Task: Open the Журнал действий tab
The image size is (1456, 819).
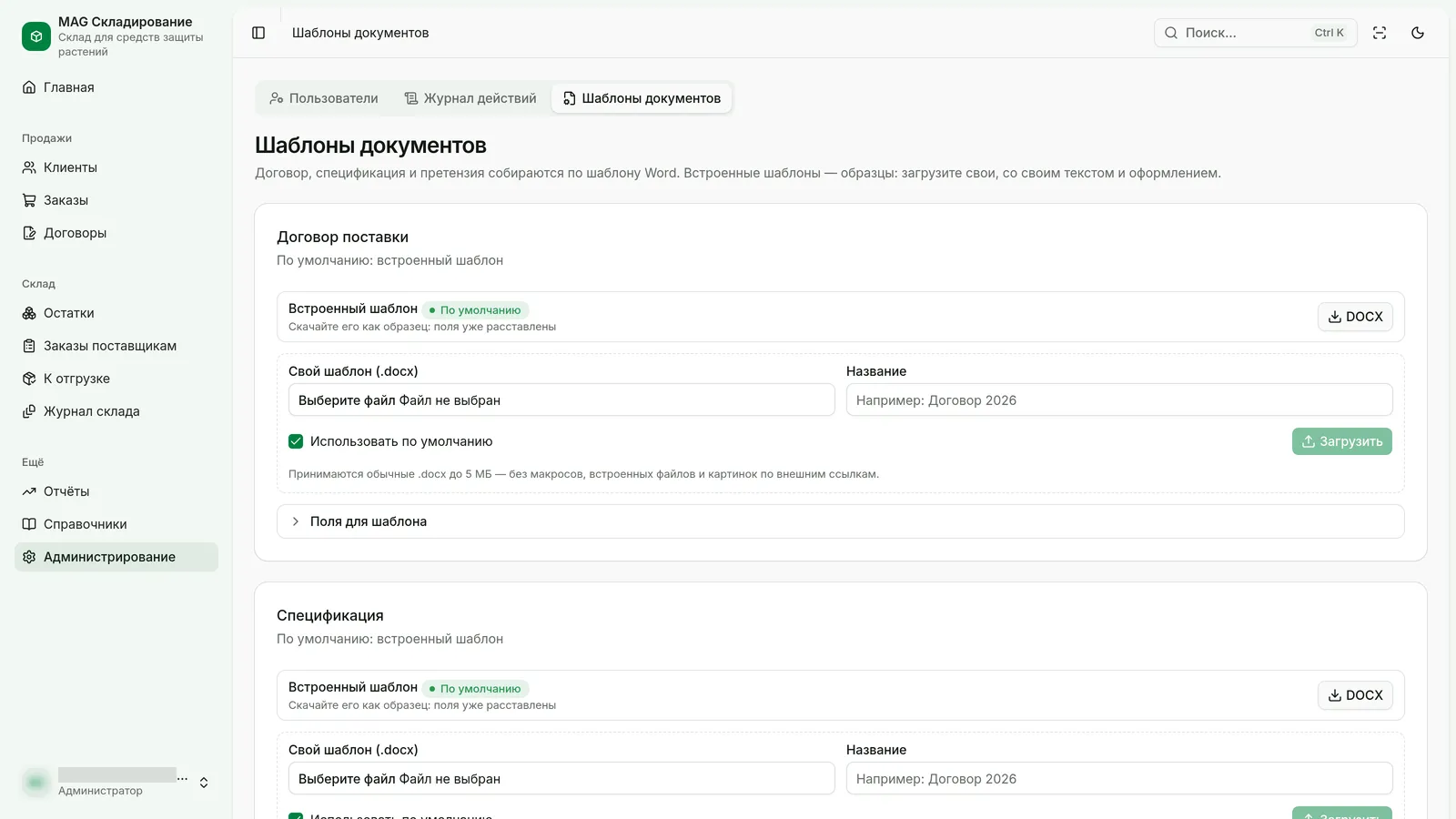Action: 470,98
